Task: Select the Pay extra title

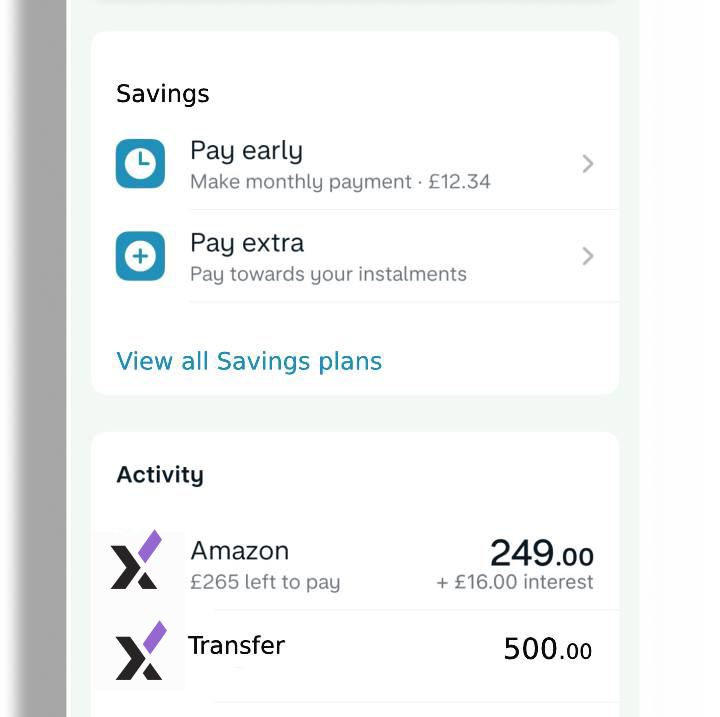Action: pos(247,243)
